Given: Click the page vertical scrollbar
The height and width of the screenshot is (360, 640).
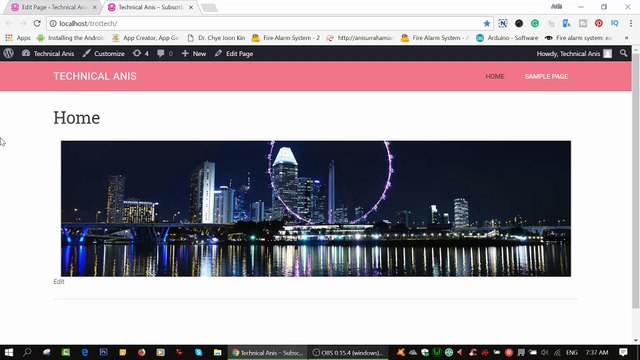Looking at the screenshot, I should point(636,180).
